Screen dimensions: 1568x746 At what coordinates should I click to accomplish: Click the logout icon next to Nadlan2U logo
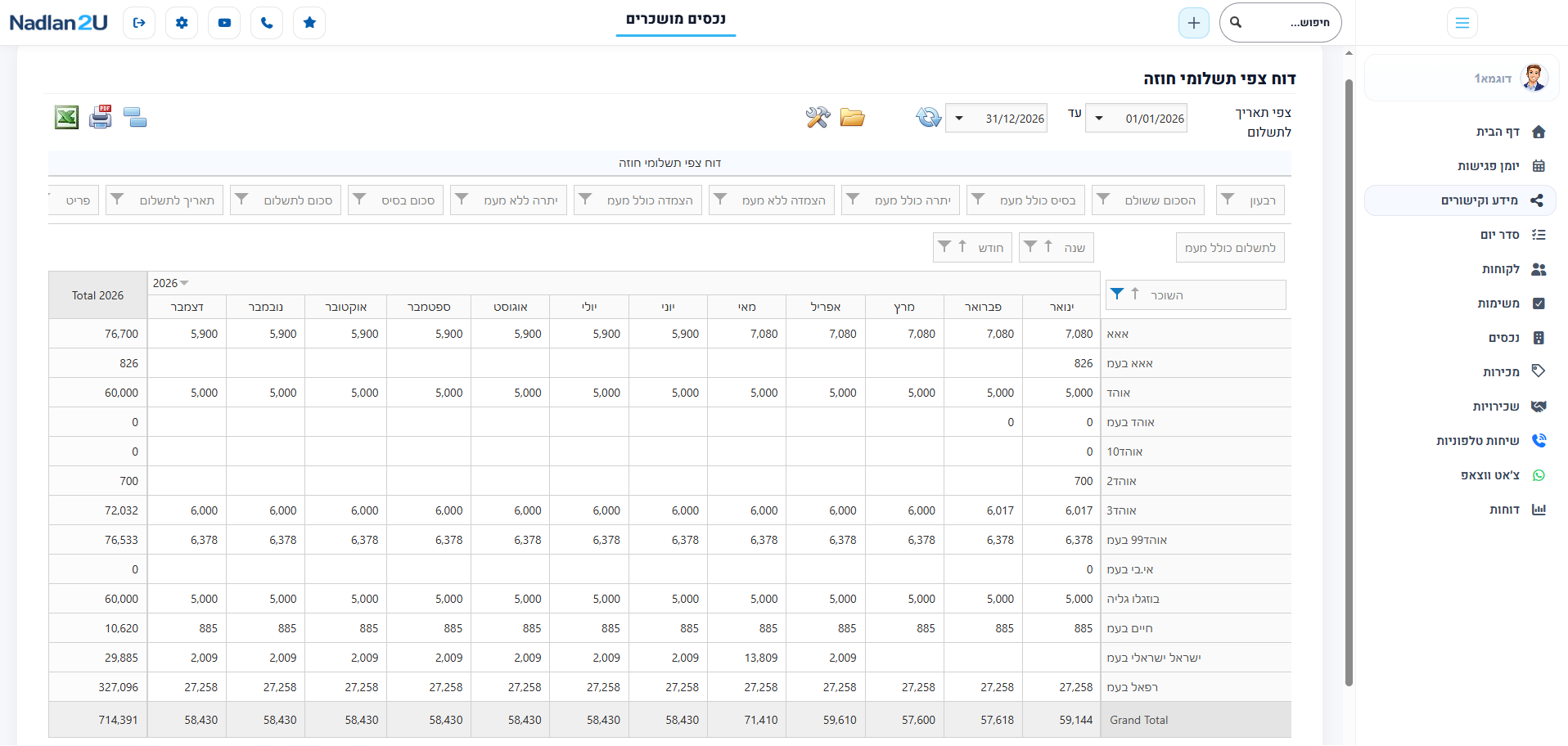pyautogui.click(x=139, y=23)
